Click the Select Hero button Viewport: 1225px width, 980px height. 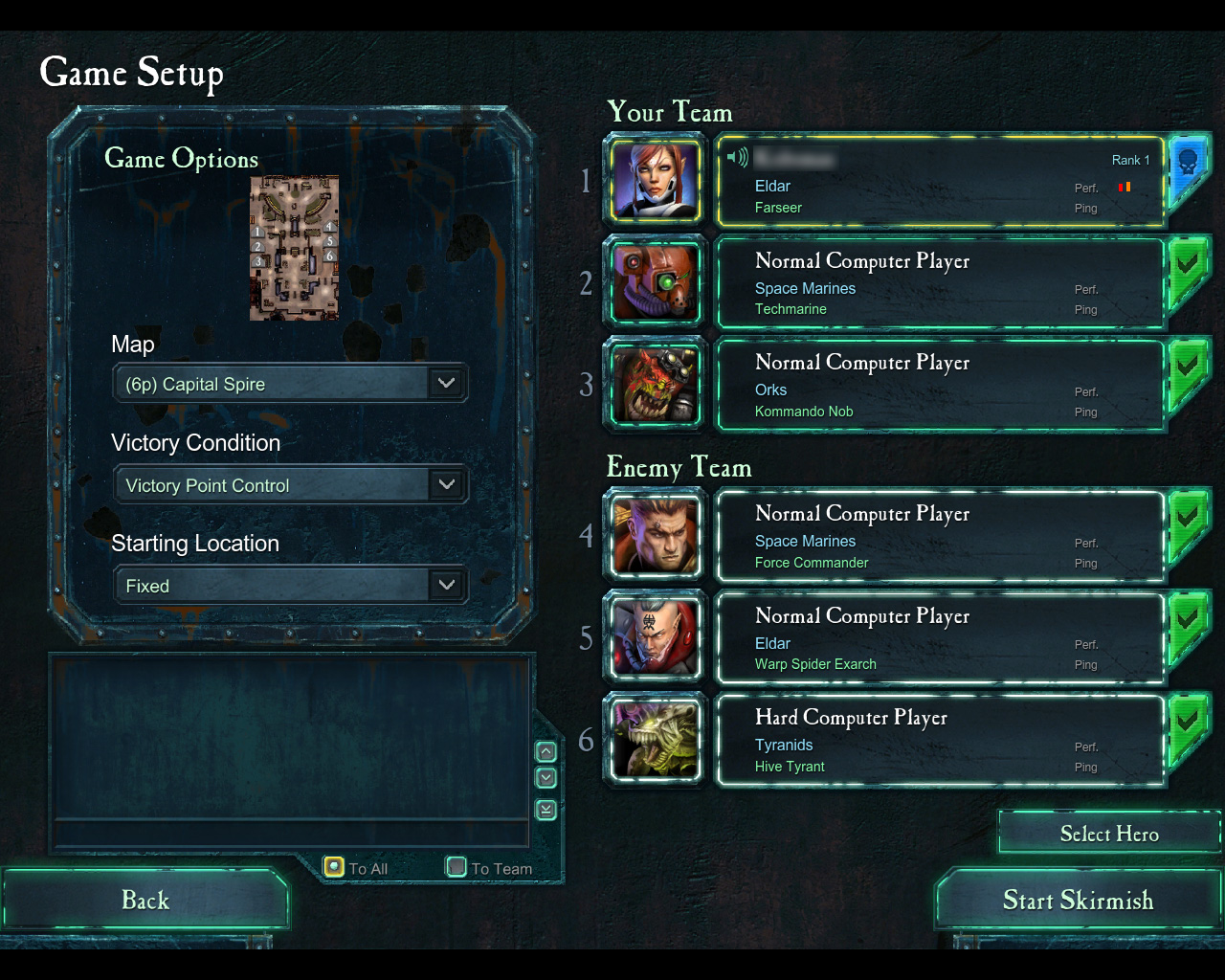(x=1108, y=834)
